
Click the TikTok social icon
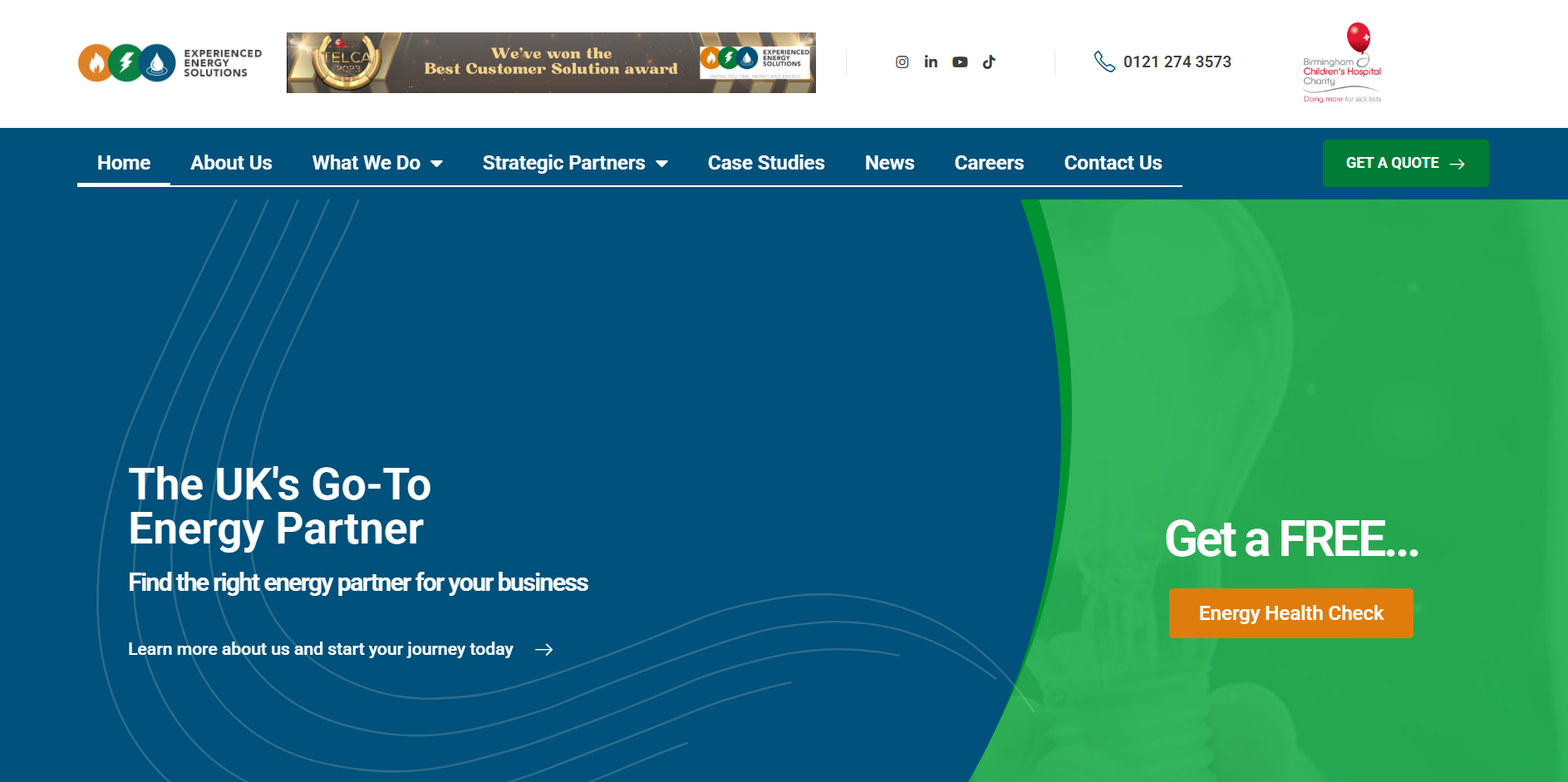pyautogui.click(x=989, y=61)
